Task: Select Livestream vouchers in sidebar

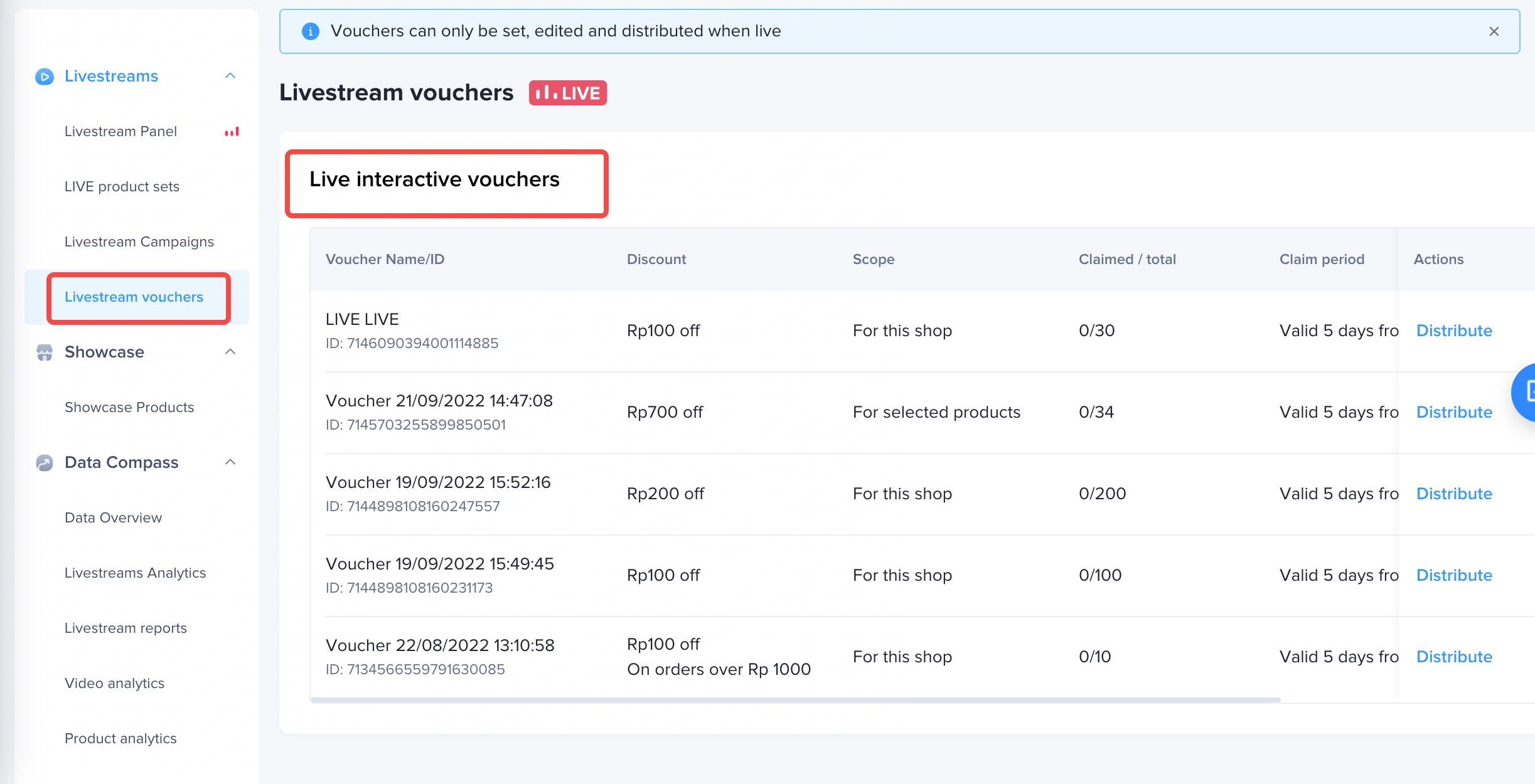Action: (134, 297)
